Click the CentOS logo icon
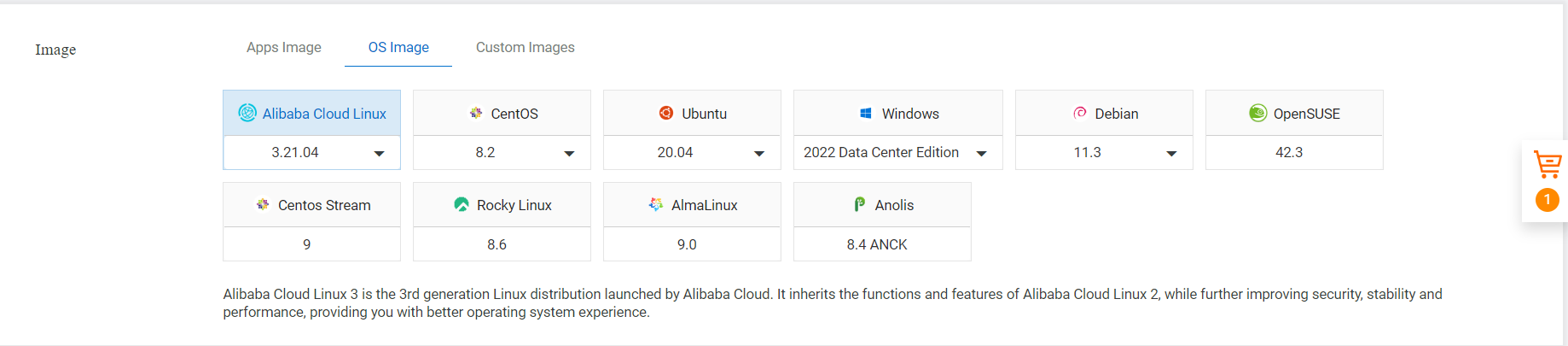Image resolution: width=1568 pixels, height=346 pixels. click(476, 113)
